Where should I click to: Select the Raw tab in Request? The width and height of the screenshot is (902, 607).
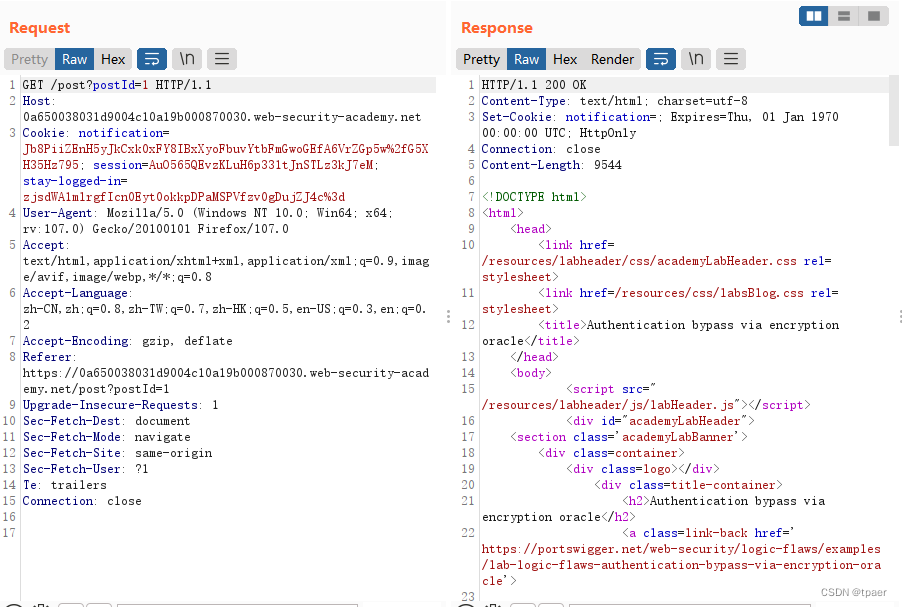(74, 59)
